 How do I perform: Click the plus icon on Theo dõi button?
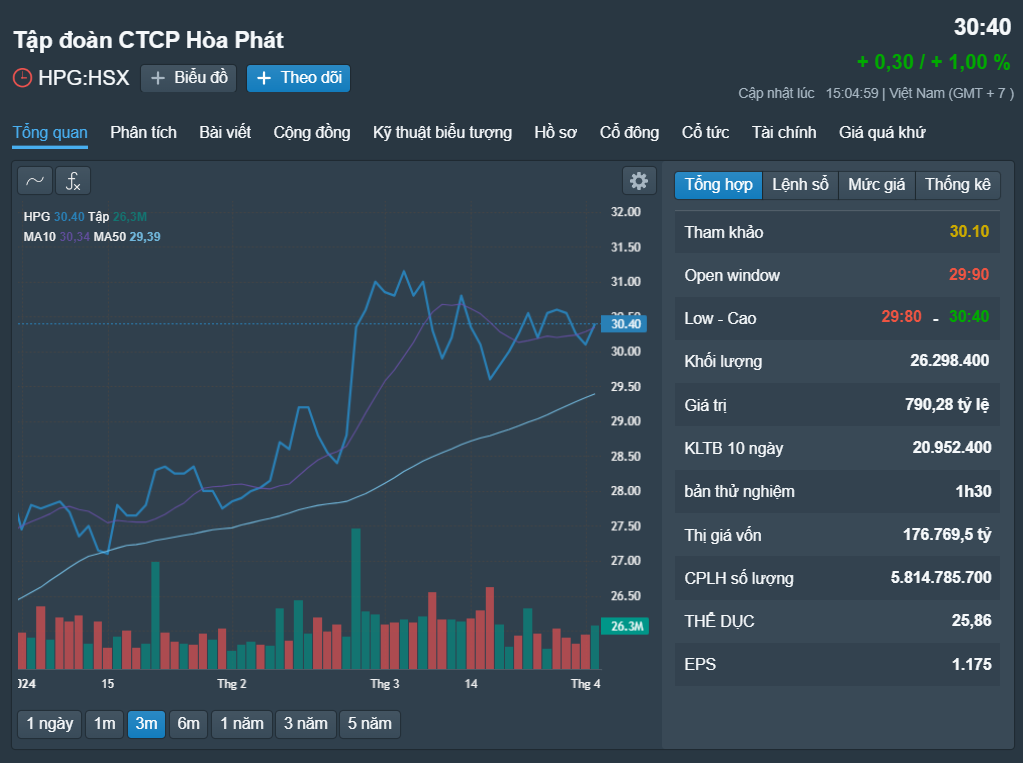click(x=264, y=78)
